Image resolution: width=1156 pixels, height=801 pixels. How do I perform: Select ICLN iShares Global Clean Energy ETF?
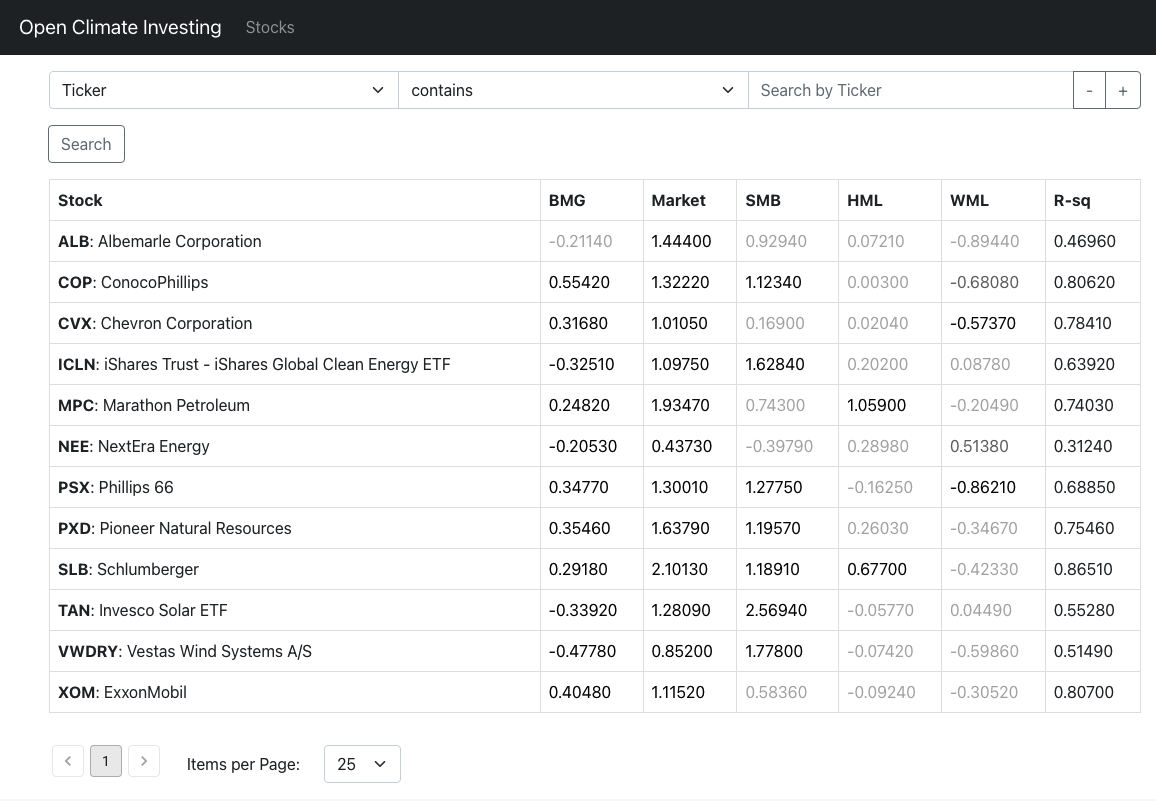click(595, 364)
